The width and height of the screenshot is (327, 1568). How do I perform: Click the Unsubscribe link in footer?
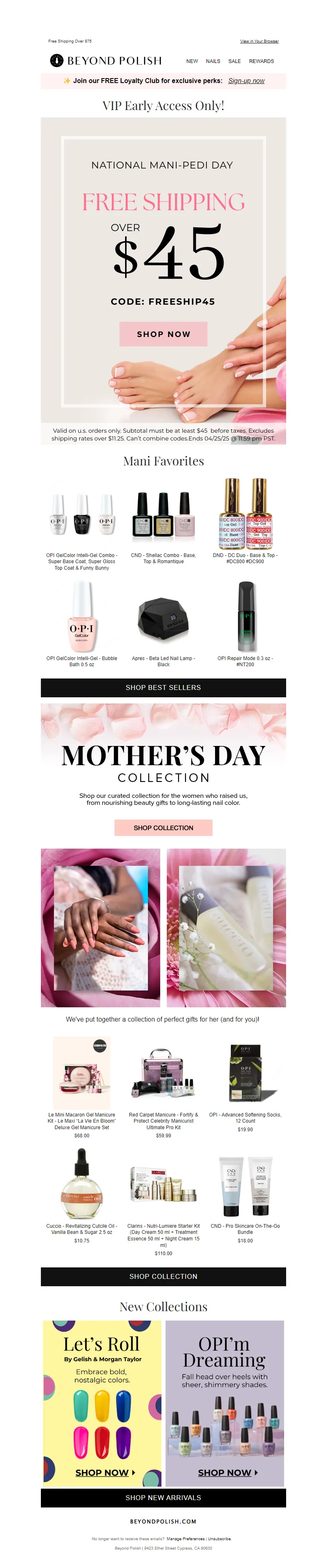[x=219, y=1539]
